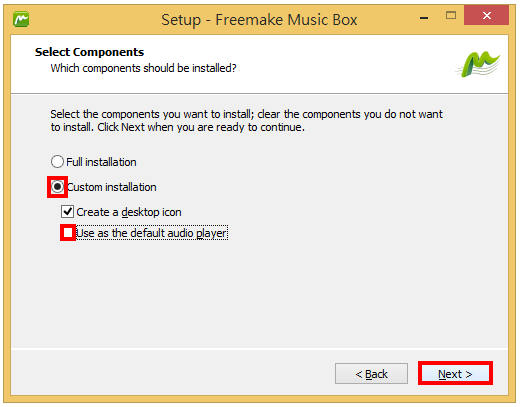Screen dimensions: 526x407
Task: Click the 'Custom installation' label text
Action: point(112,187)
